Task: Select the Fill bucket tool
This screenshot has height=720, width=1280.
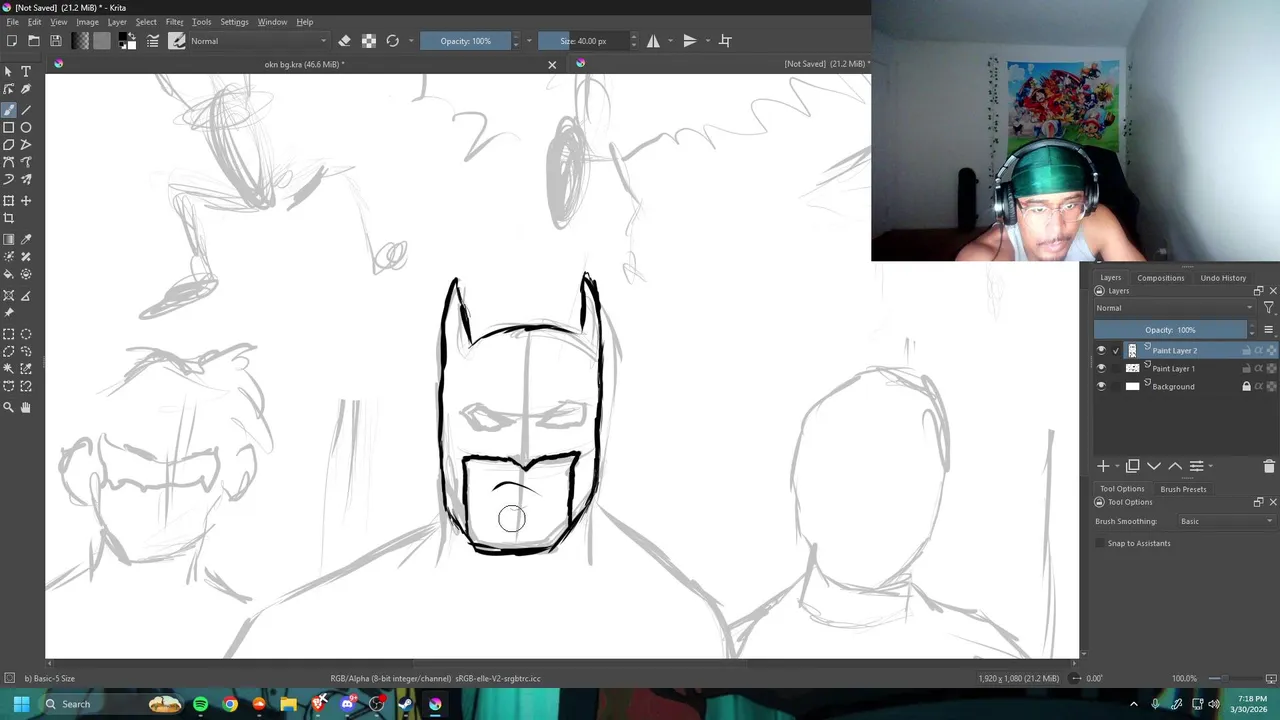Action: point(9,274)
